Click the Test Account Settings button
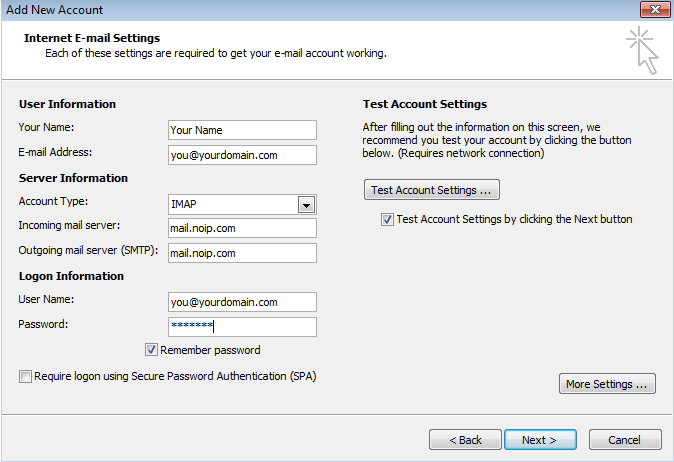This screenshot has height=462, width=674. [x=432, y=190]
